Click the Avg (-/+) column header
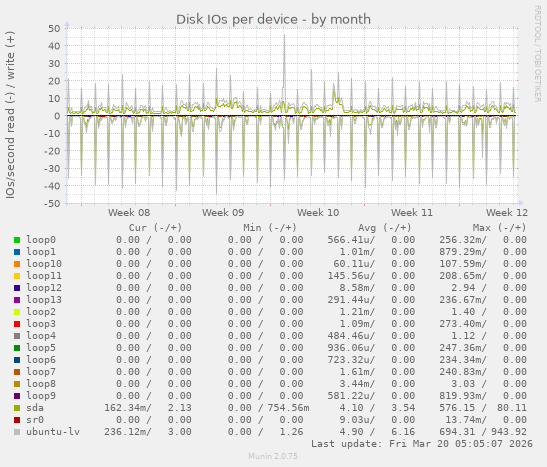This screenshot has width=547, height=467. (x=385, y=228)
